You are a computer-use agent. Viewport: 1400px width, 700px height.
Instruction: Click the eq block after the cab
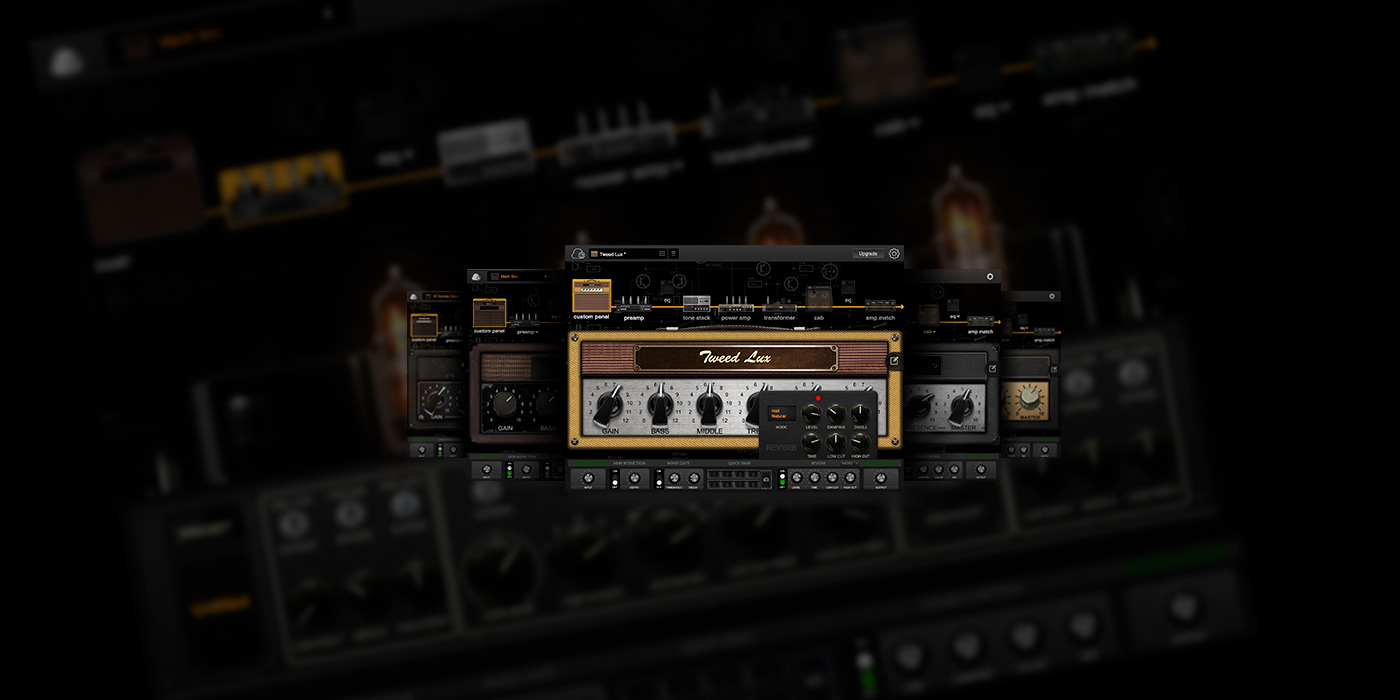pyautogui.click(x=848, y=289)
